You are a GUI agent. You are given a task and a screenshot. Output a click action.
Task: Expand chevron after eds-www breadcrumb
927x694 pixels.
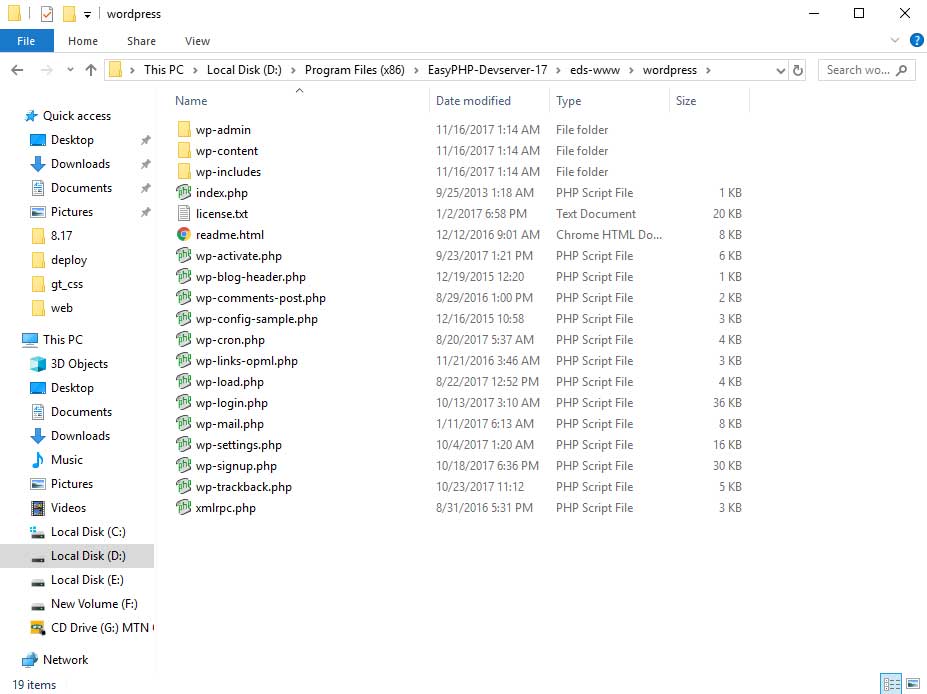(x=631, y=70)
